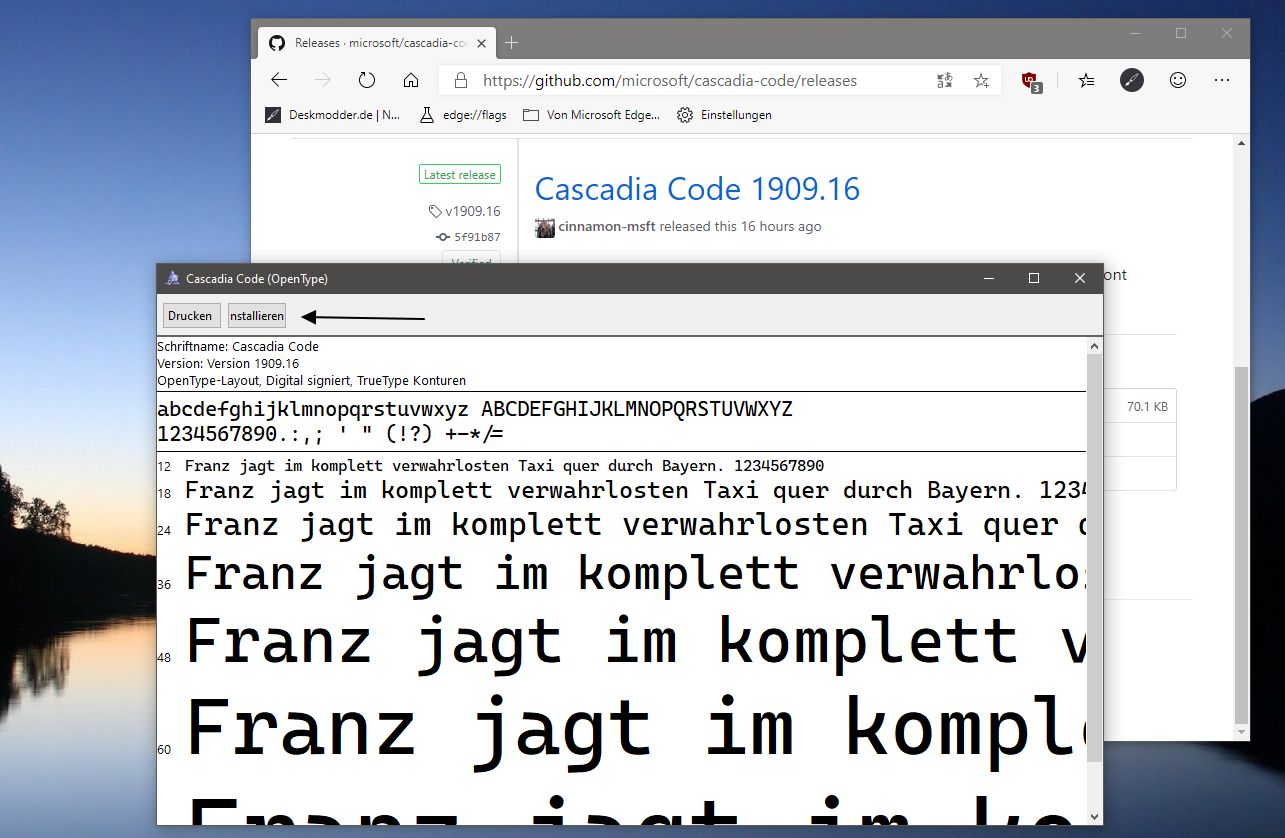Screen dimensions: 1285x838
Task: Minimize the Edge browser window
Action: [x=1135, y=34]
